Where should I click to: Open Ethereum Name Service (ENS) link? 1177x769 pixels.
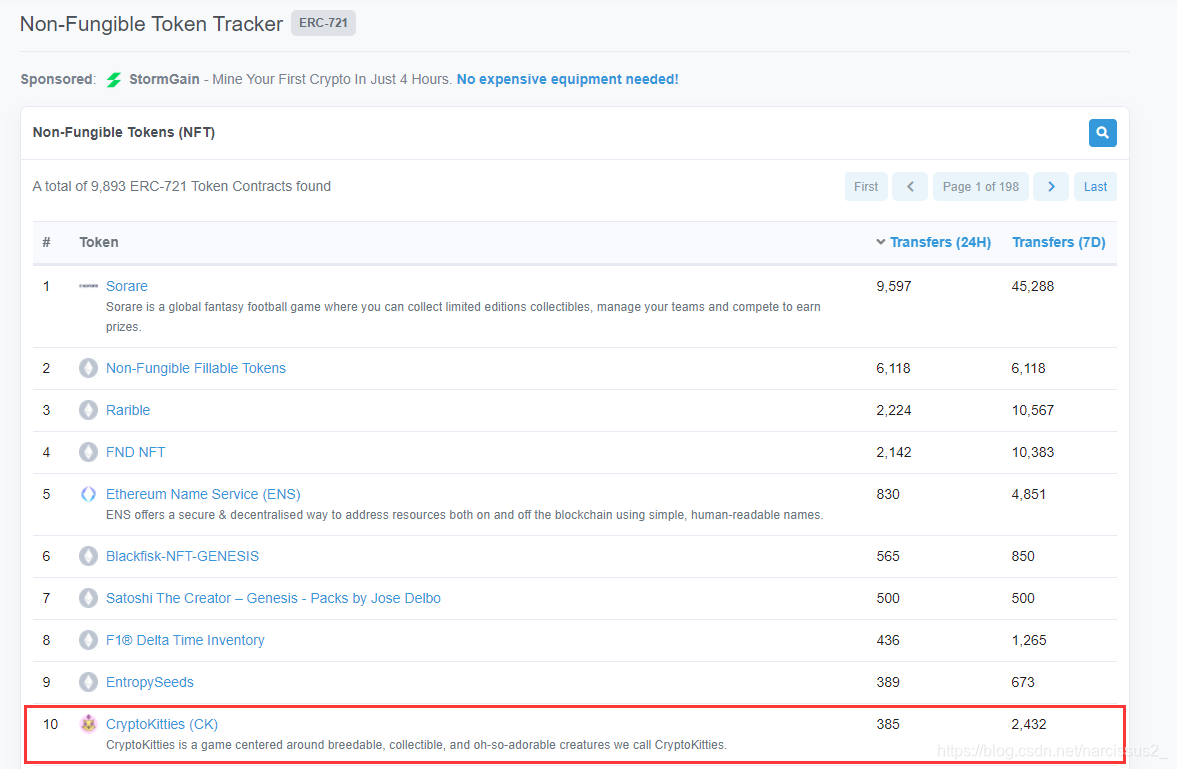tap(203, 494)
